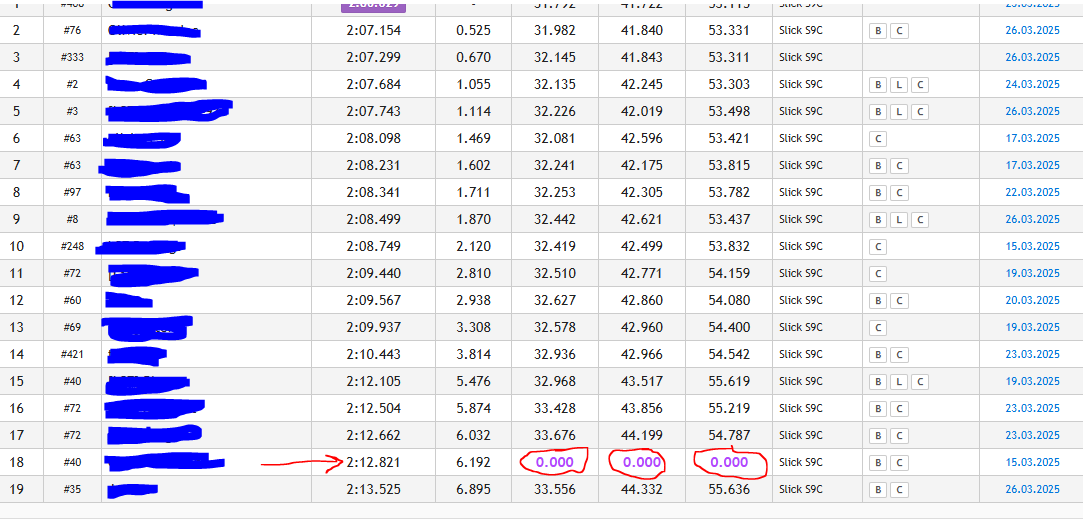The image size is (1083, 519).
Task: Click the B badge in the 2:13.525 row
Action: click(x=878, y=490)
